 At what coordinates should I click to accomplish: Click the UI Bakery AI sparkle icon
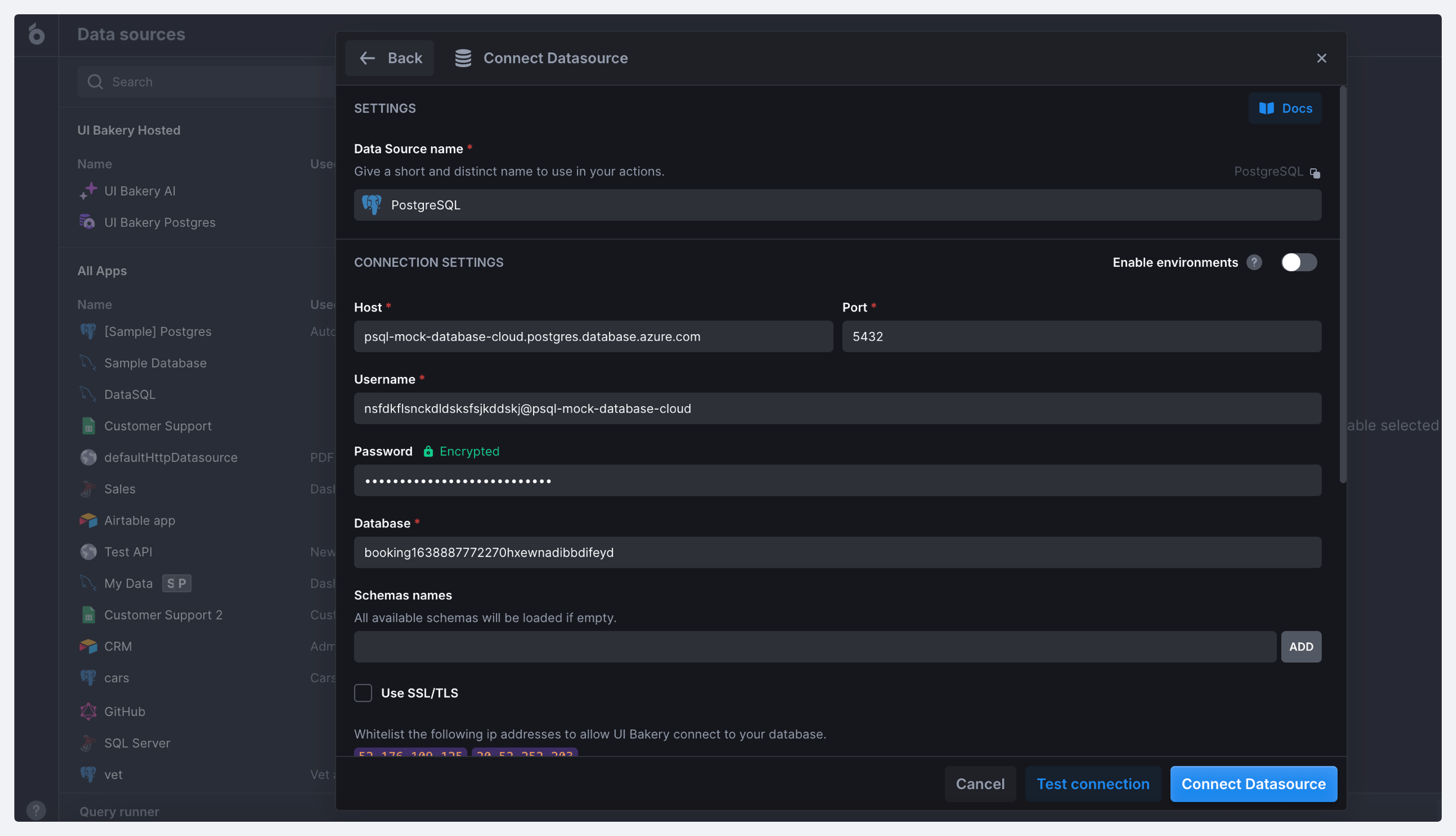pos(88,191)
